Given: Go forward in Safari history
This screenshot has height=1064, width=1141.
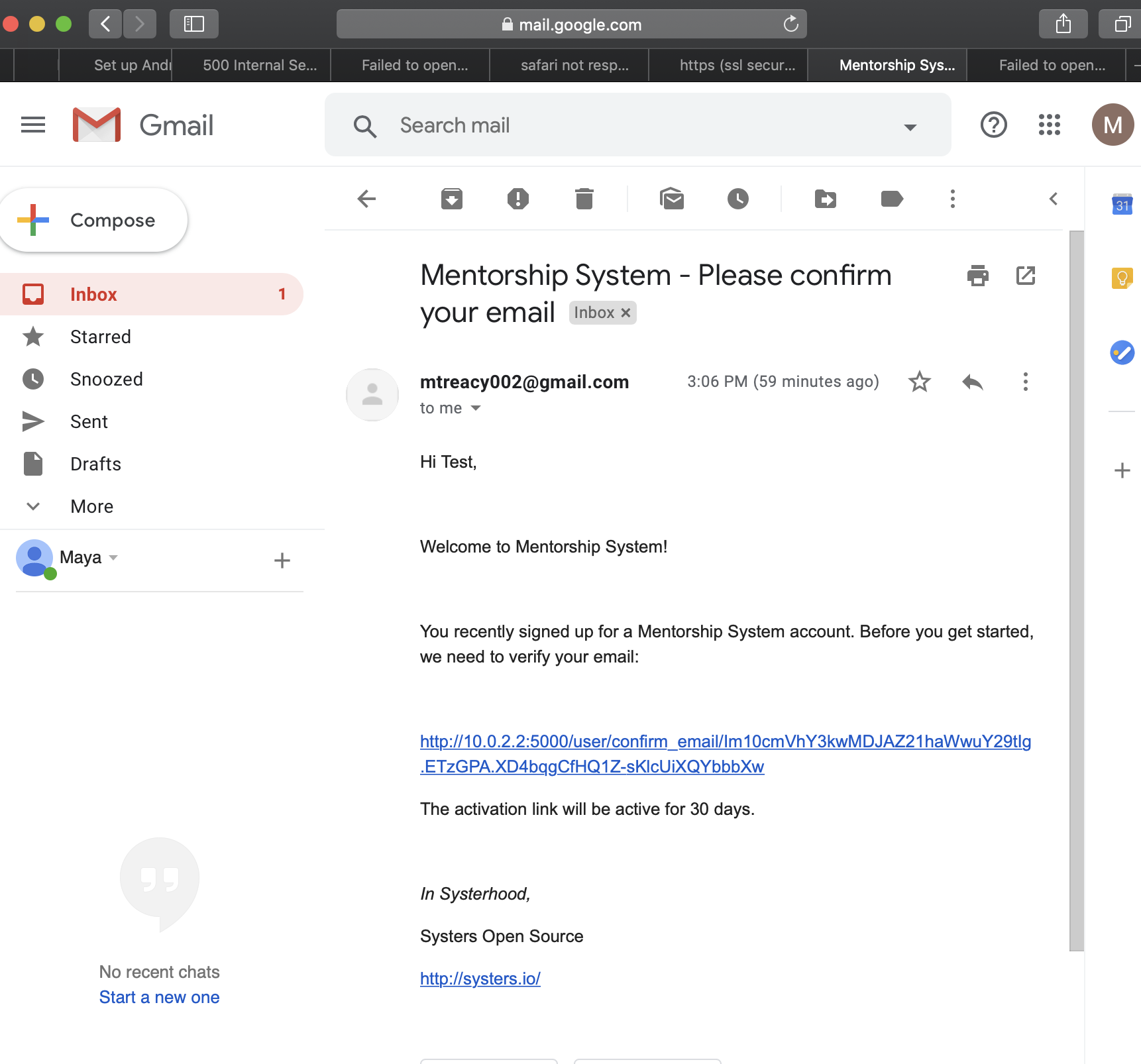Looking at the screenshot, I should coord(139,25).
